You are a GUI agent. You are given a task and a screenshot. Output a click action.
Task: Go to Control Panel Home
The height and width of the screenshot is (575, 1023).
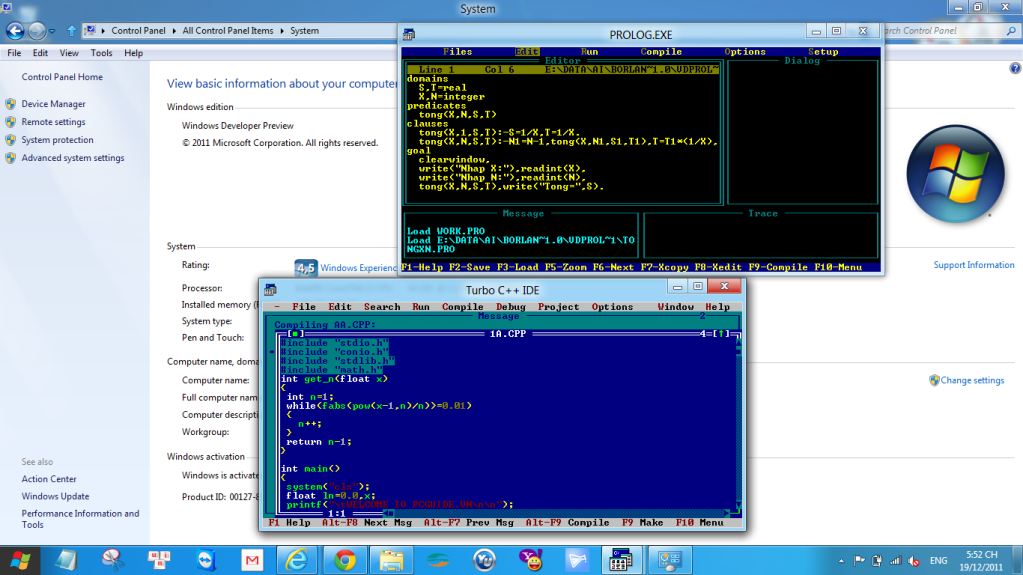click(x=62, y=76)
